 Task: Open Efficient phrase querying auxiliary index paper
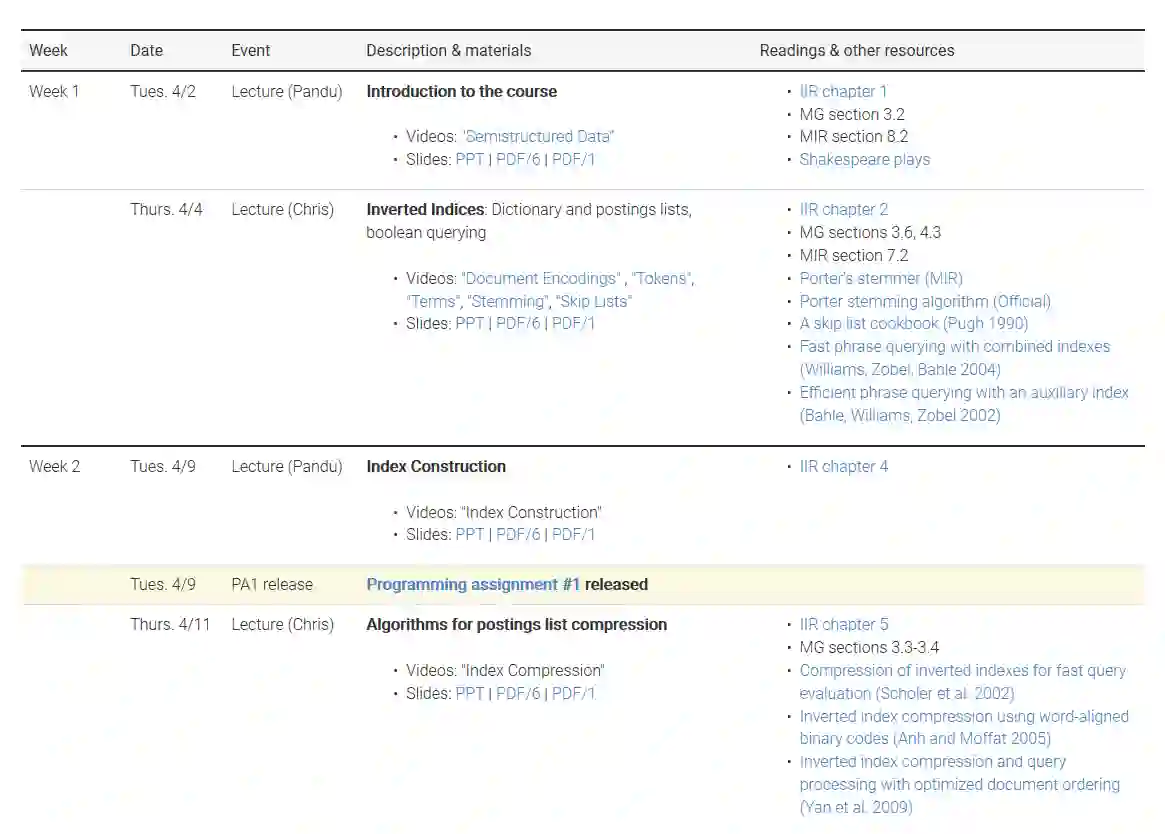click(x=963, y=392)
